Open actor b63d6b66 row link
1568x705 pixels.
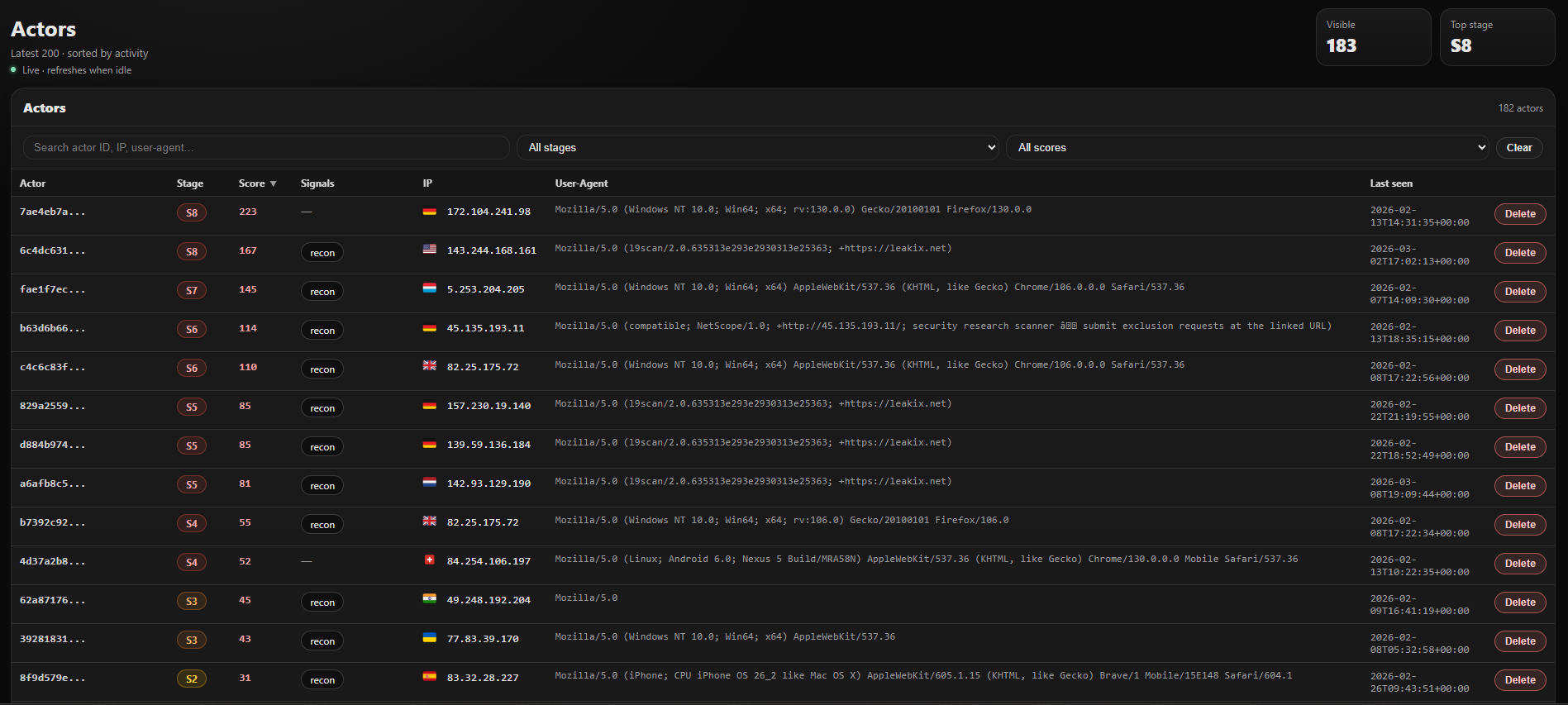coord(52,329)
